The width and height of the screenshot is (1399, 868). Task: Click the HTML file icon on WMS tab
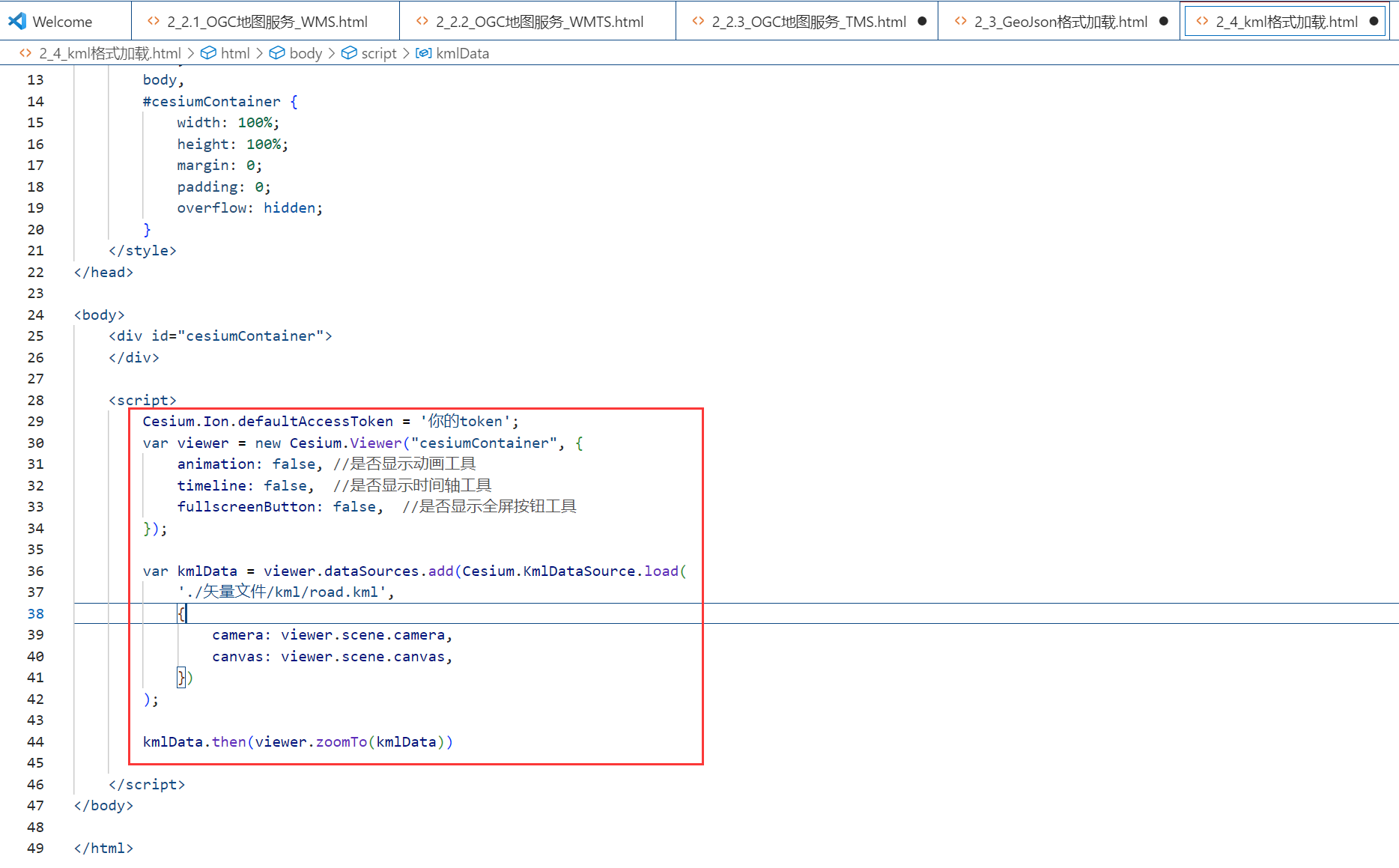point(154,21)
